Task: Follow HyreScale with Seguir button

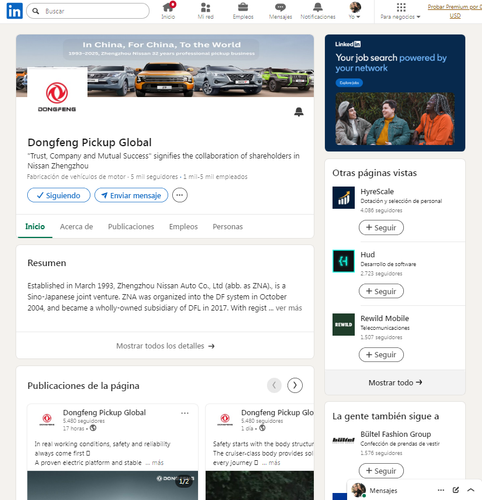Action: click(381, 228)
